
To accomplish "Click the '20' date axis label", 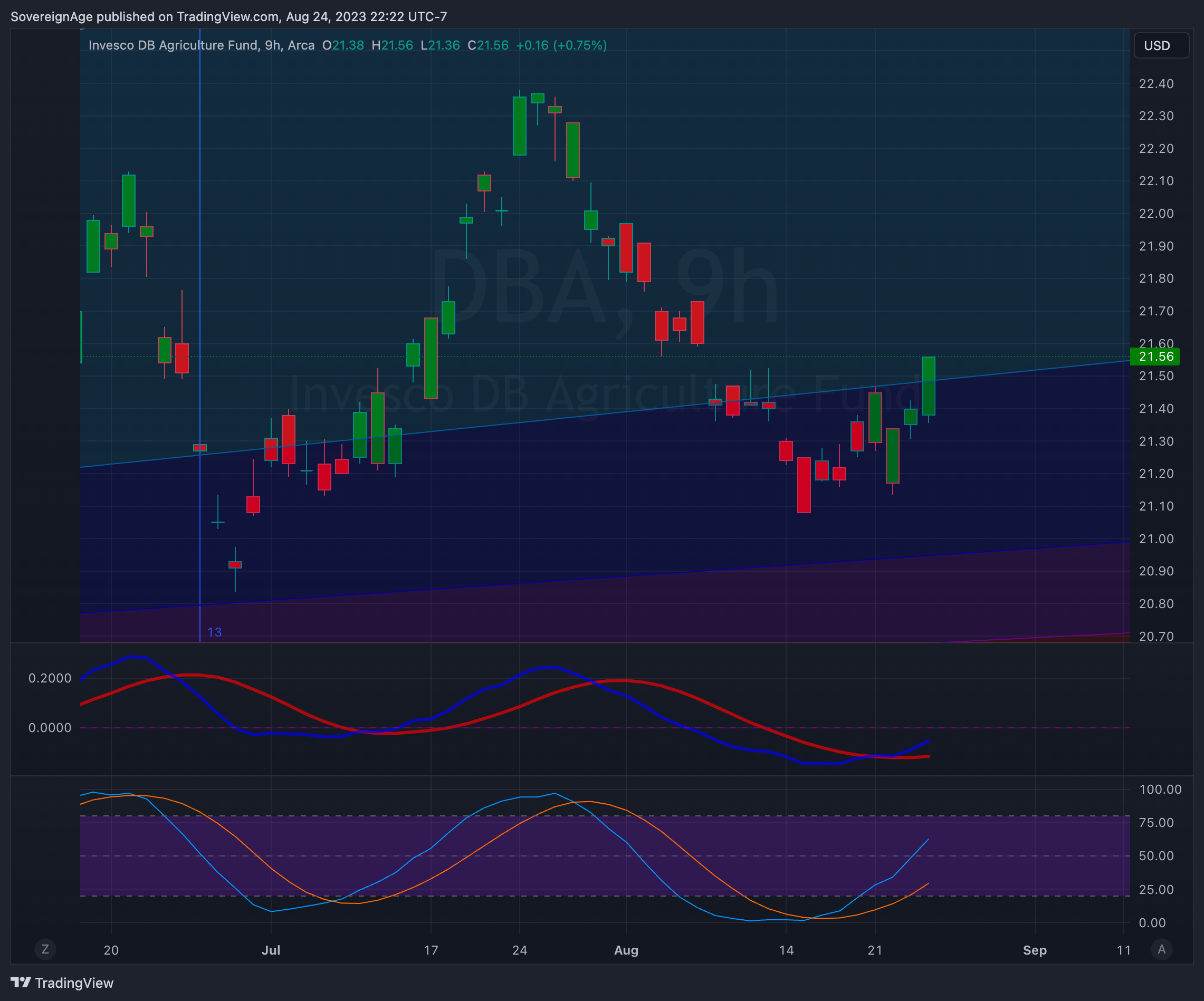I will (111, 950).
